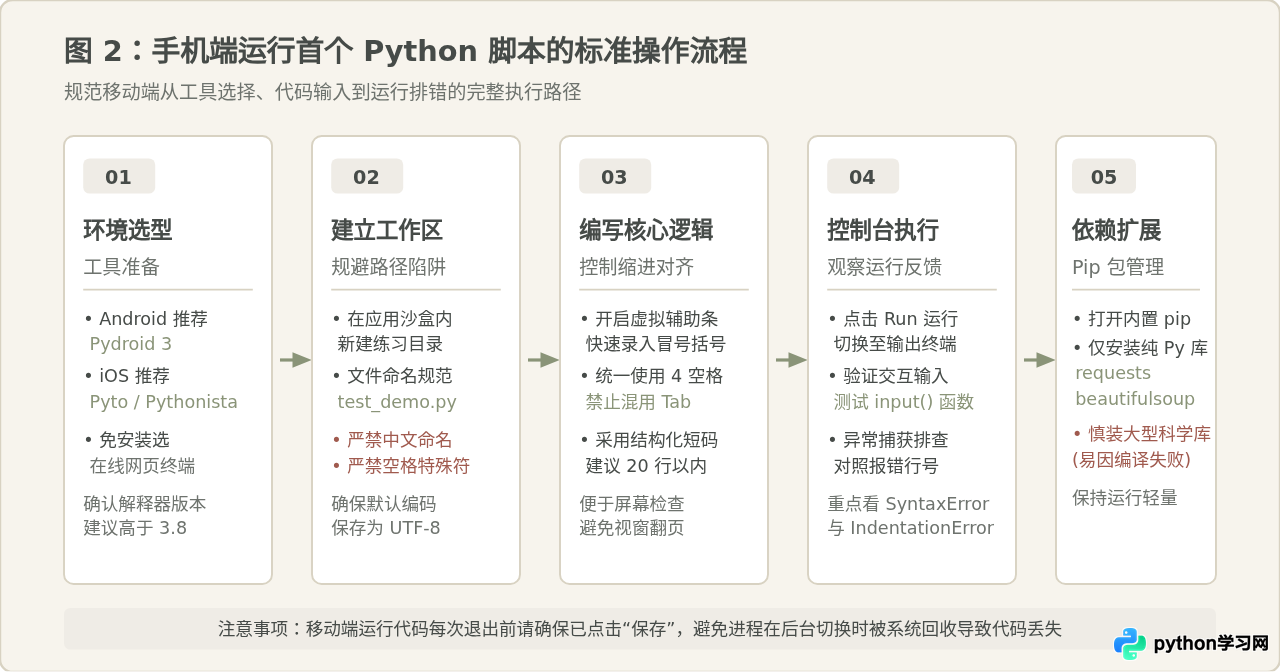Click the subtitle 规范移动端从工具选择…完整执行路径
The height and width of the screenshot is (672, 1280).
click(x=322, y=93)
